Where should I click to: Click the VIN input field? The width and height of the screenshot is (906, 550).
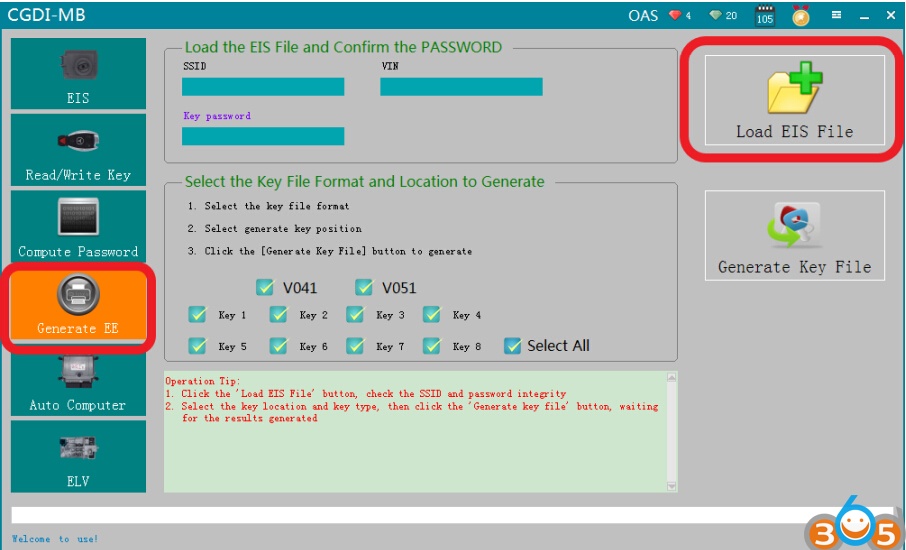point(461,87)
